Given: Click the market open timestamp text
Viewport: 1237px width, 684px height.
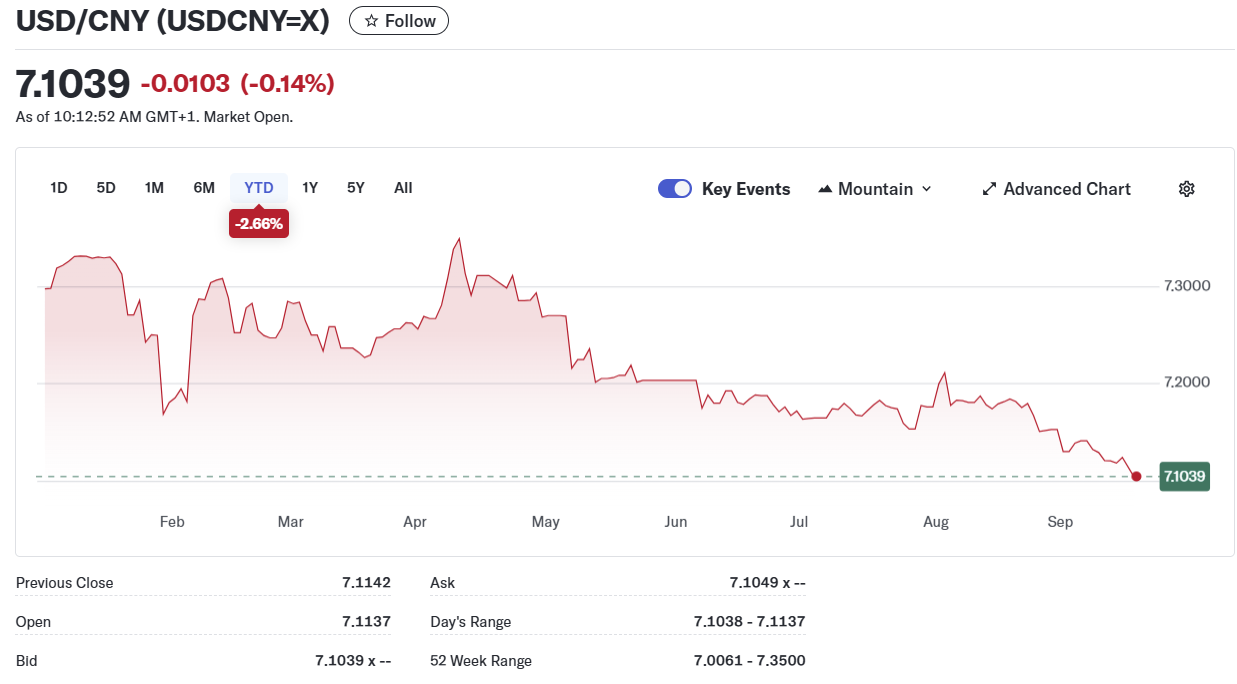Looking at the screenshot, I should 154,117.
